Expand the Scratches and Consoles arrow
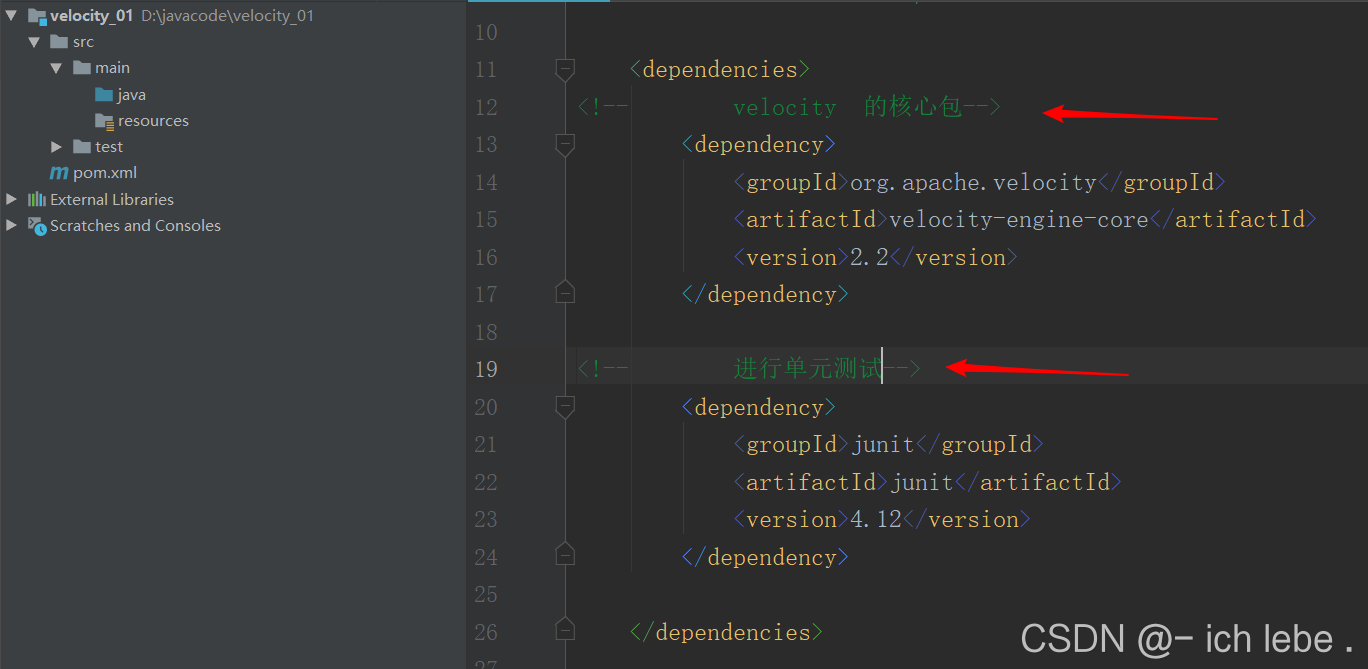 (x=11, y=225)
